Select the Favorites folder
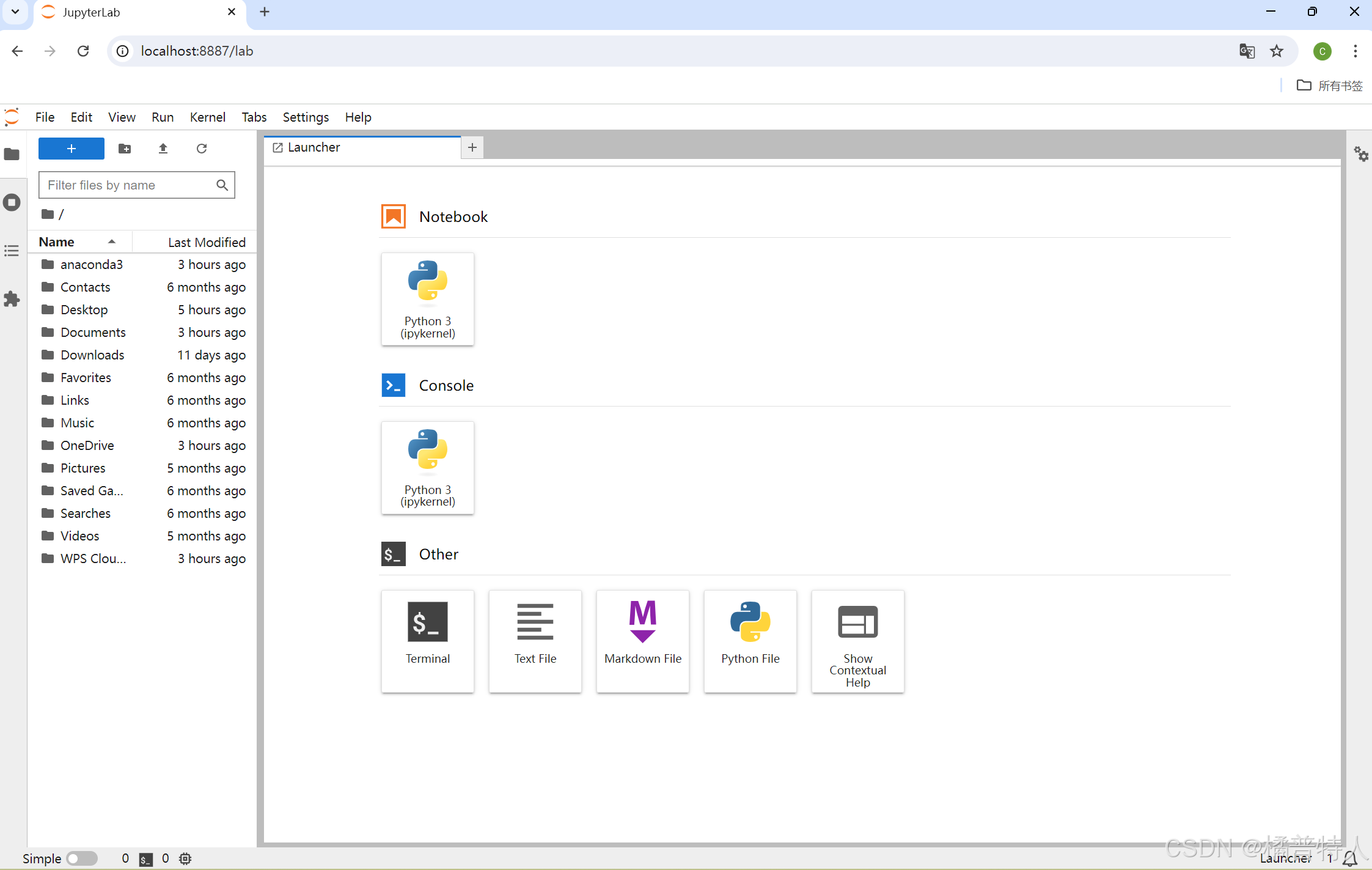Viewport: 1372px width, 870px height. click(x=142, y=377)
